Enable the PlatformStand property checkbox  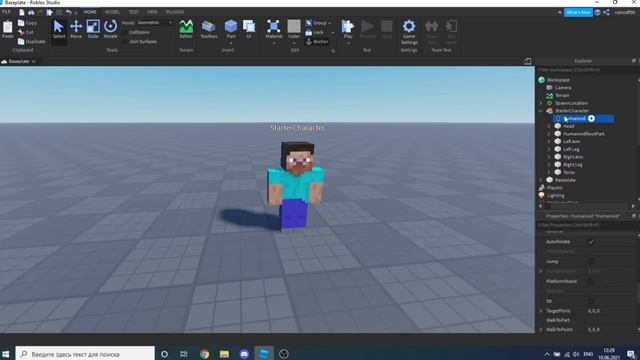pyautogui.click(x=591, y=281)
